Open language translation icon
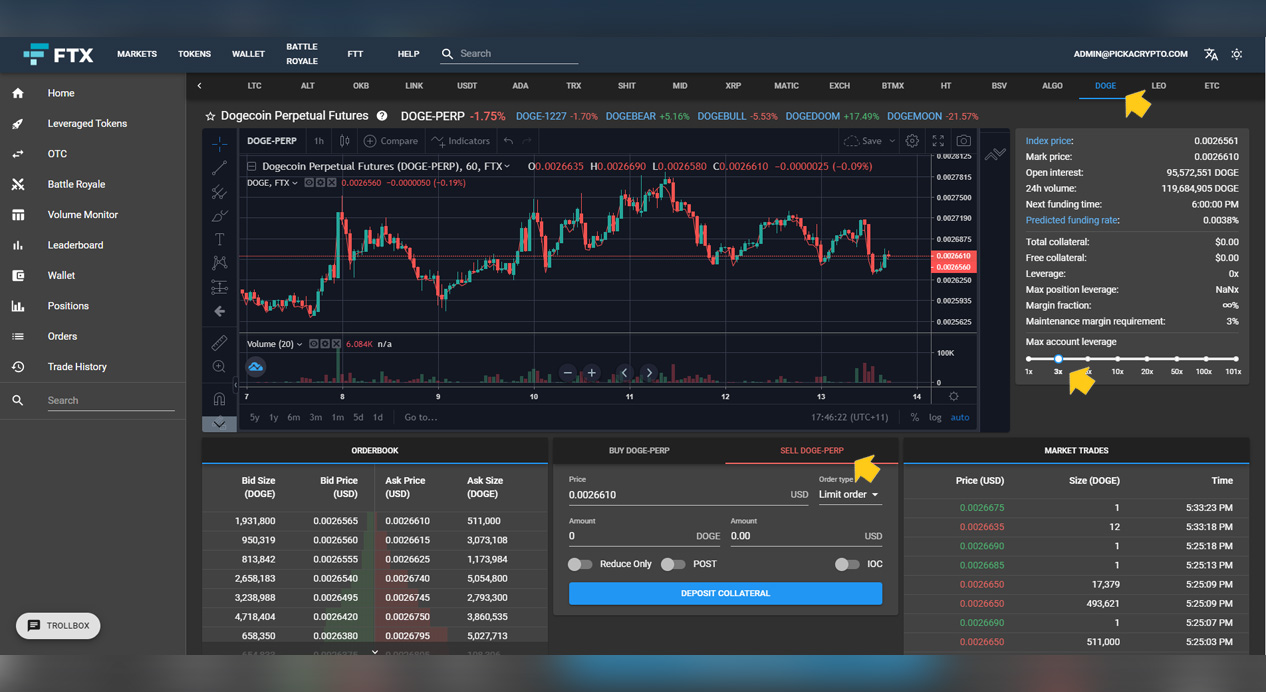The height and width of the screenshot is (692, 1266). pos(1211,54)
